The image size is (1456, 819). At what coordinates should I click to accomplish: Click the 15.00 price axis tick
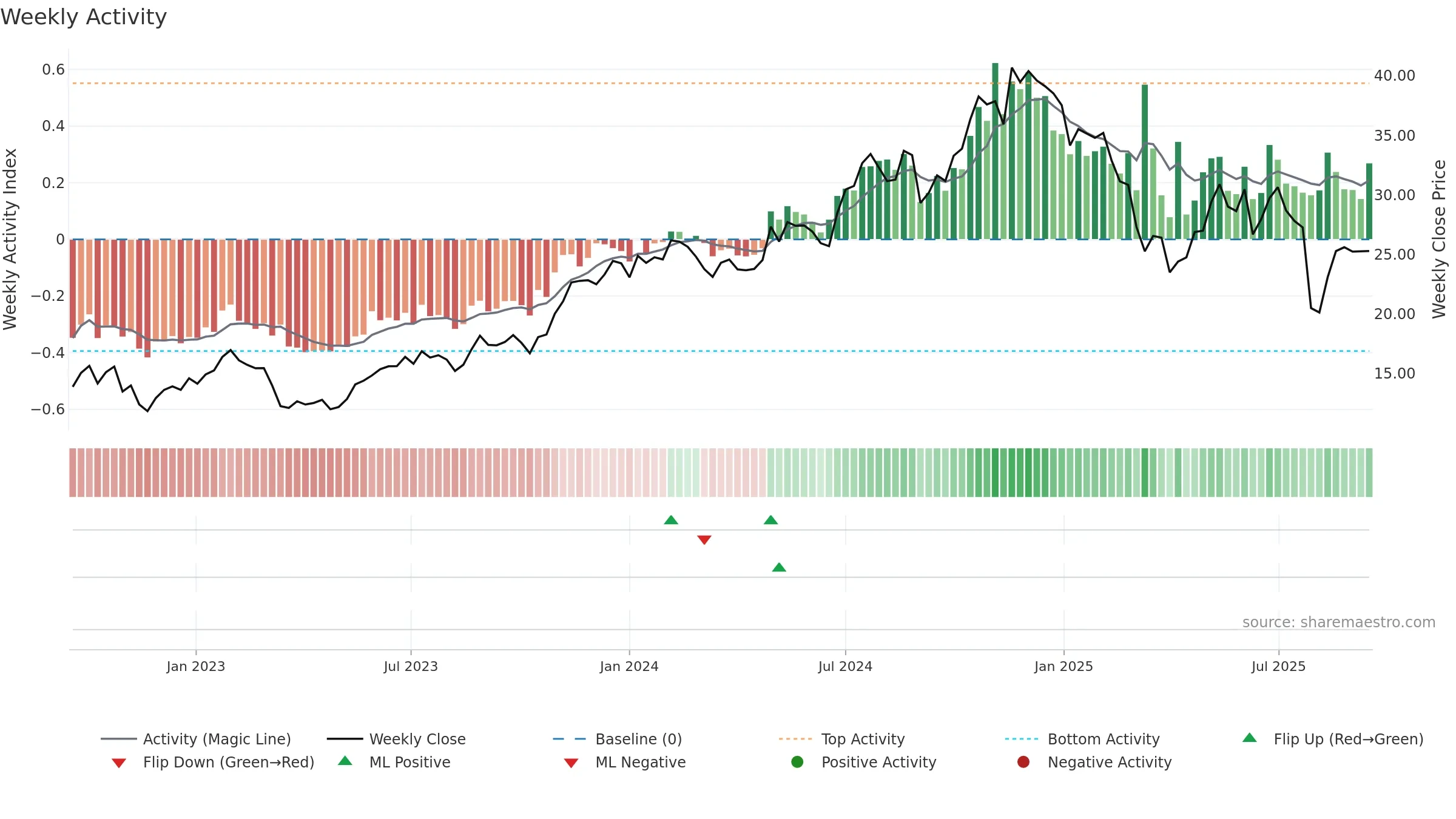point(1395,374)
